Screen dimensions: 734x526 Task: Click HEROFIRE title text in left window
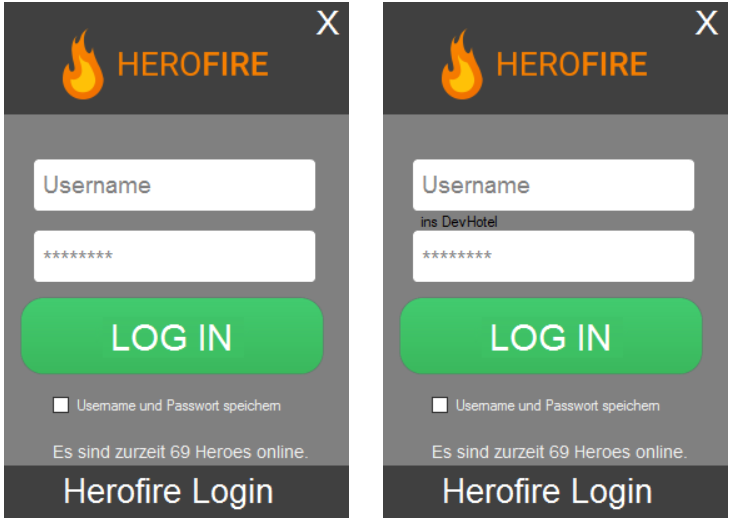[x=193, y=64]
